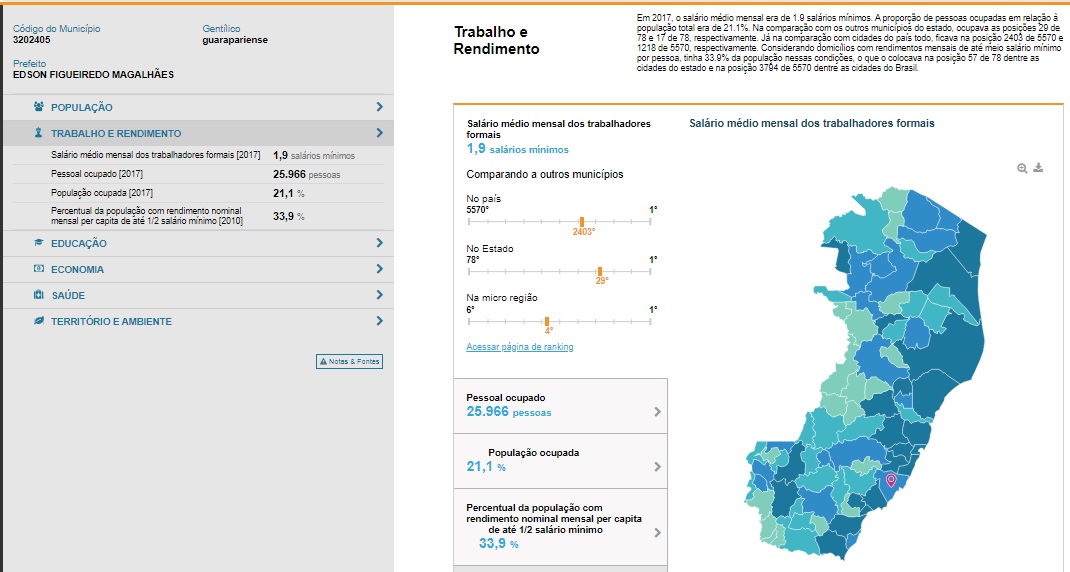The width and height of the screenshot is (1070, 572).
Task: Click the gentílico guarapariense text
Action: point(235,40)
